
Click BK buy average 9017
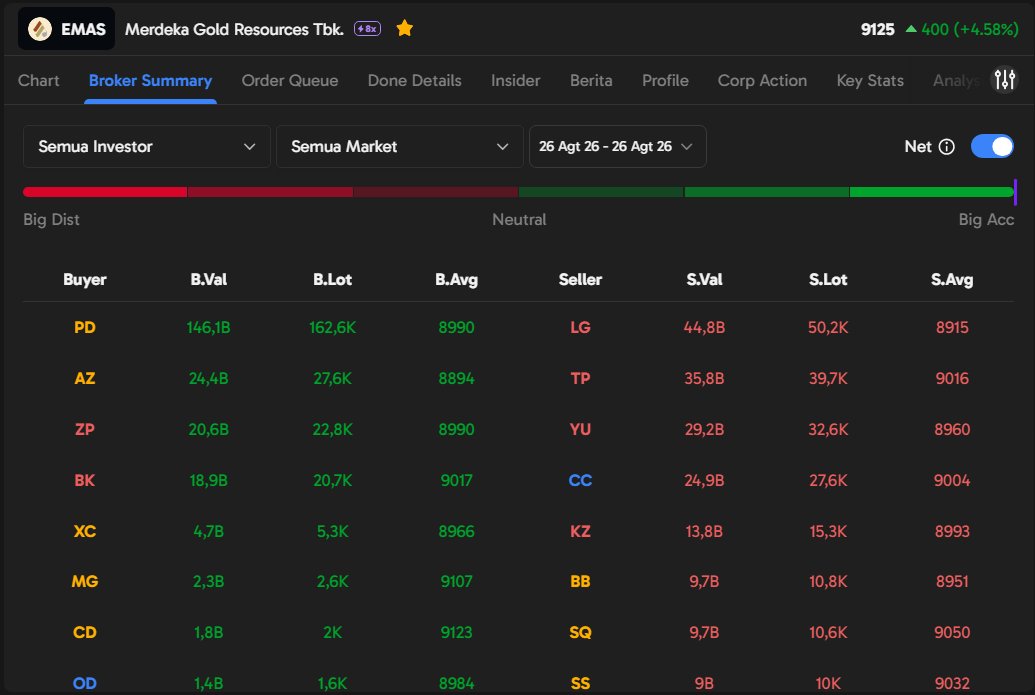456,480
